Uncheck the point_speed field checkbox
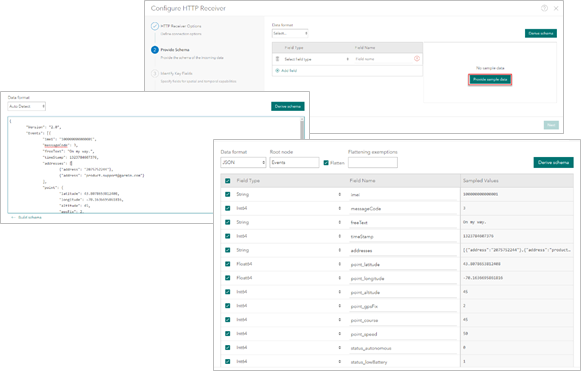The width and height of the screenshot is (581, 371). [x=228, y=333]
